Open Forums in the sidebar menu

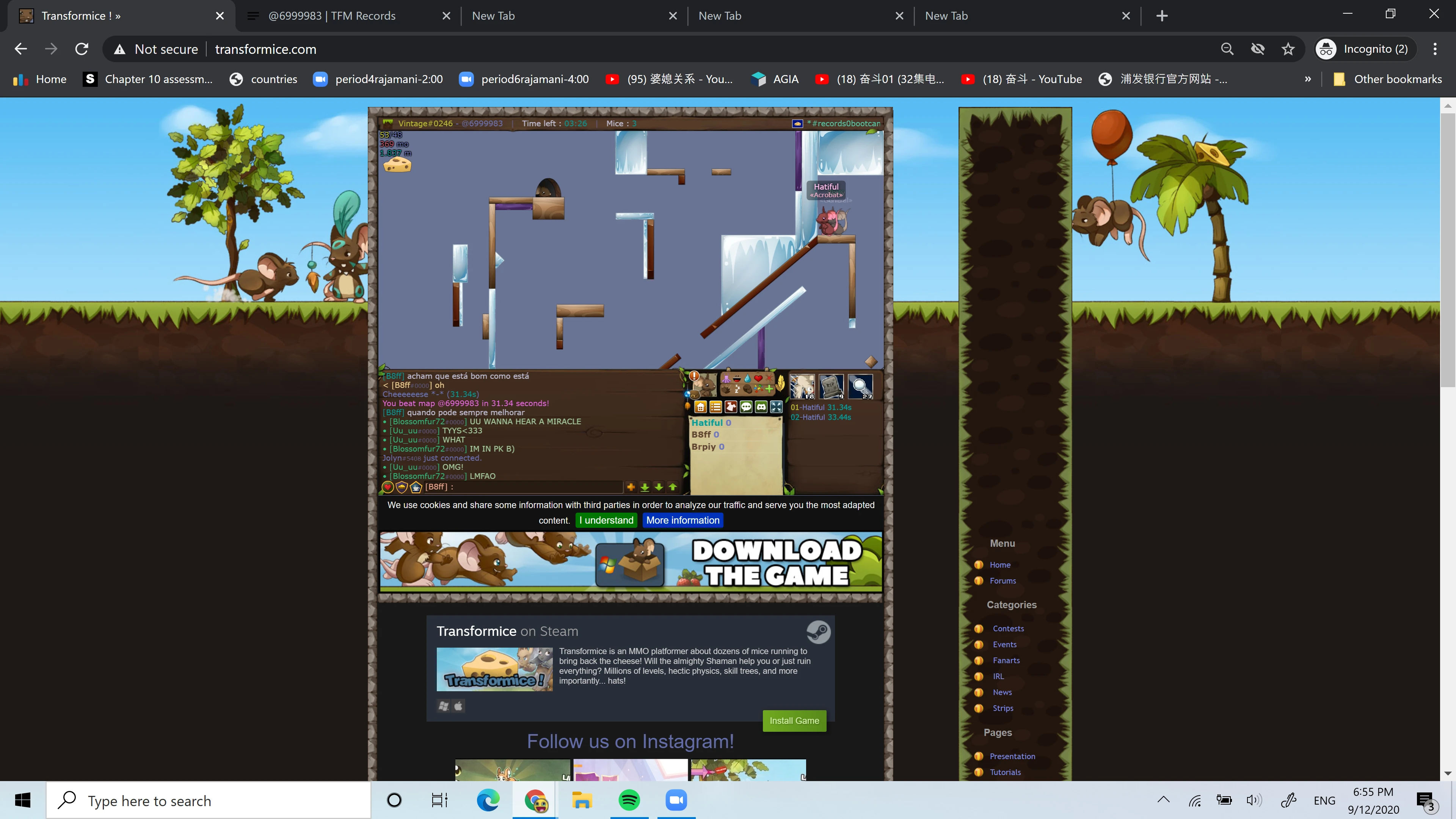tap(1003, 581)
